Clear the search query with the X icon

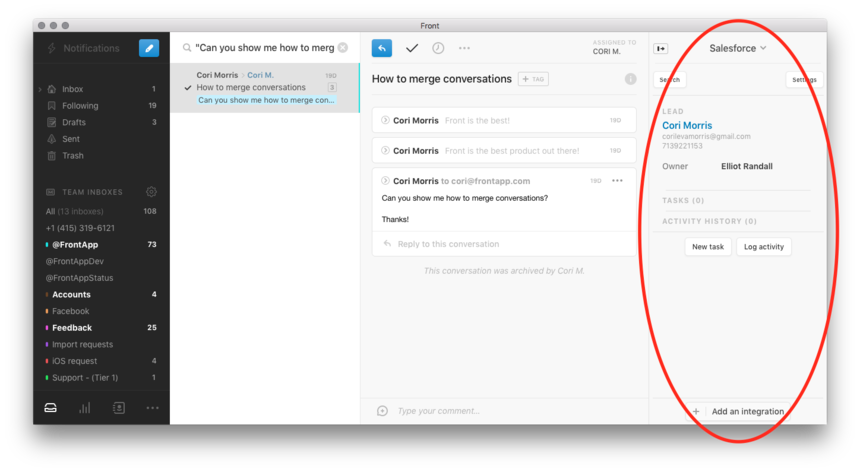[343, 48]
